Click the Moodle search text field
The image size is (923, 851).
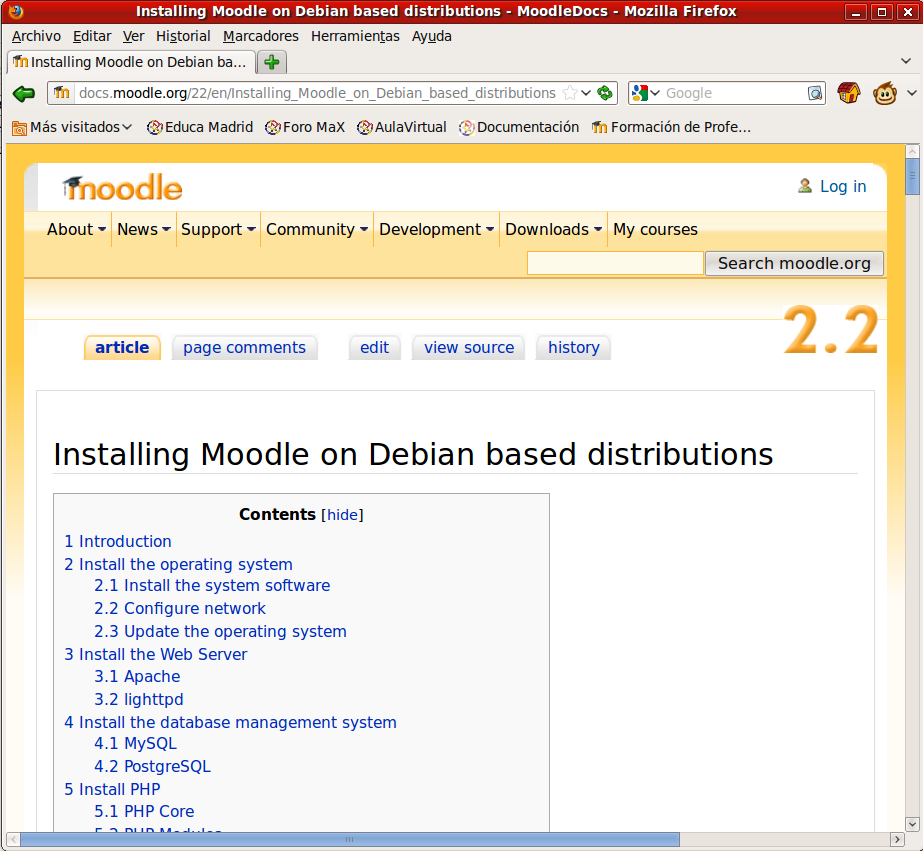click(615, 263)
